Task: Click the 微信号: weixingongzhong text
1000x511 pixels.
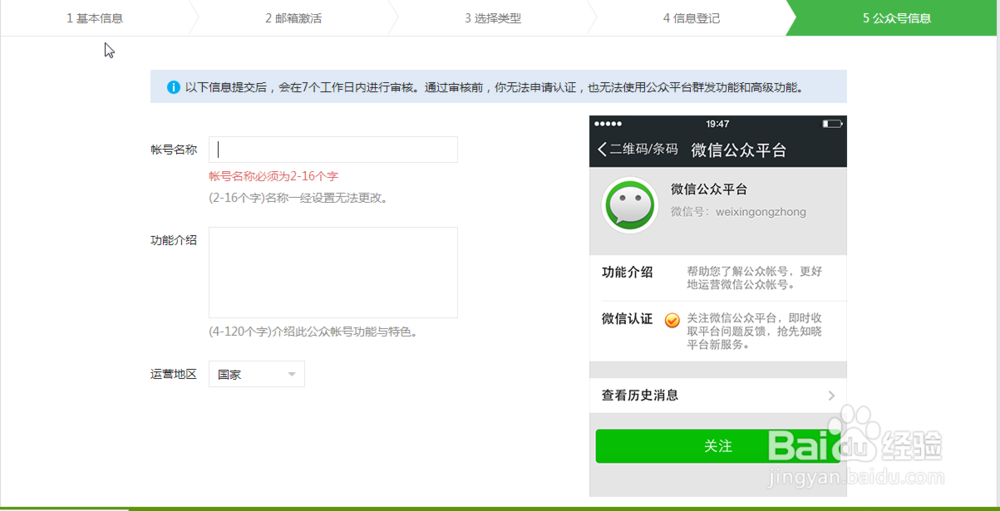Action: (738, 212)
